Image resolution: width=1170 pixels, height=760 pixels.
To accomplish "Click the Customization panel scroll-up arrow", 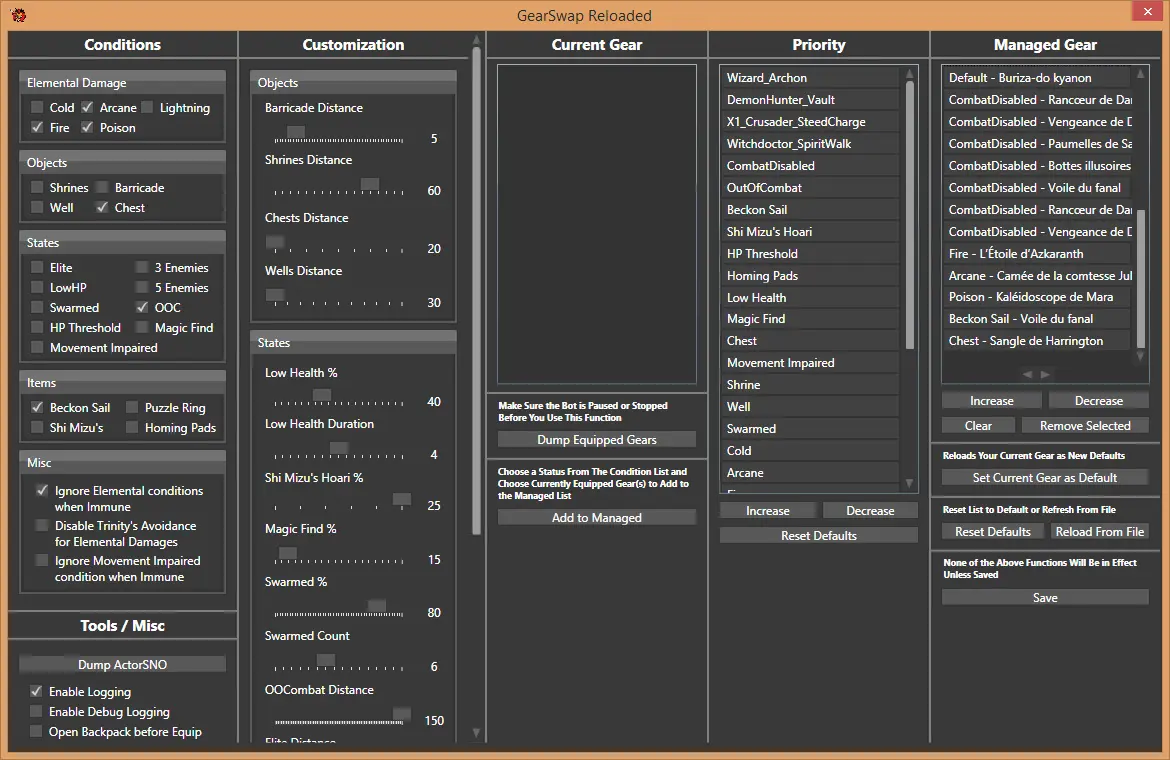I will pyautogui.click(x=476, y=42).
